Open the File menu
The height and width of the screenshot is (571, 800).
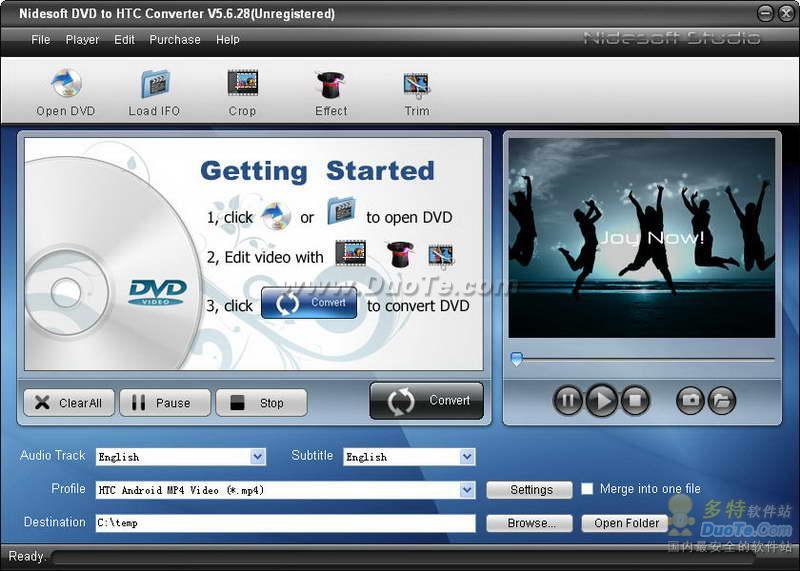click(x=41, y=39)
